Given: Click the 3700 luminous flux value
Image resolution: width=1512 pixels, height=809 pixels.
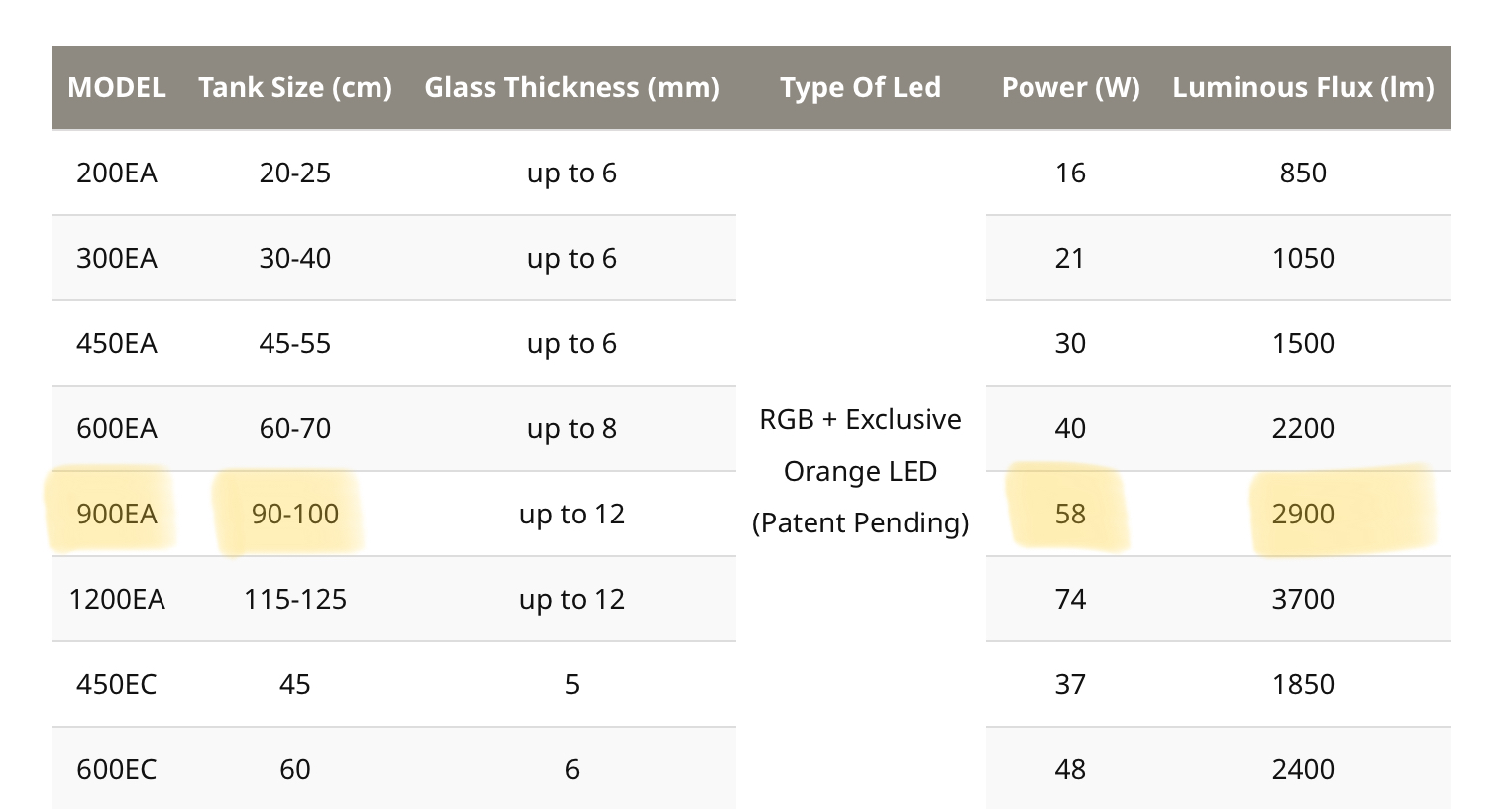Looking at the screenshot, I should tap(1303, 599).
